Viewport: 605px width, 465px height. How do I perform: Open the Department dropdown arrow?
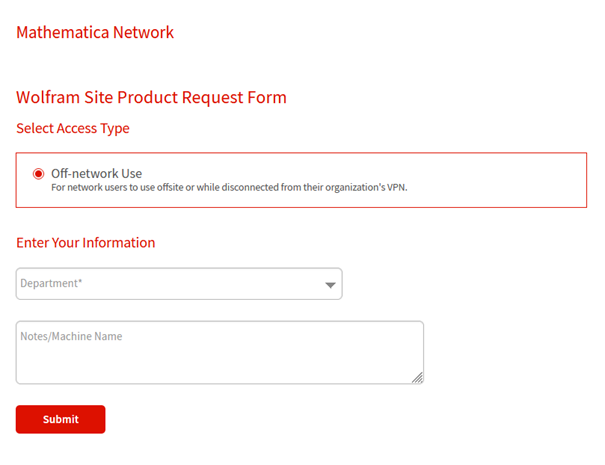pos(330,285)
